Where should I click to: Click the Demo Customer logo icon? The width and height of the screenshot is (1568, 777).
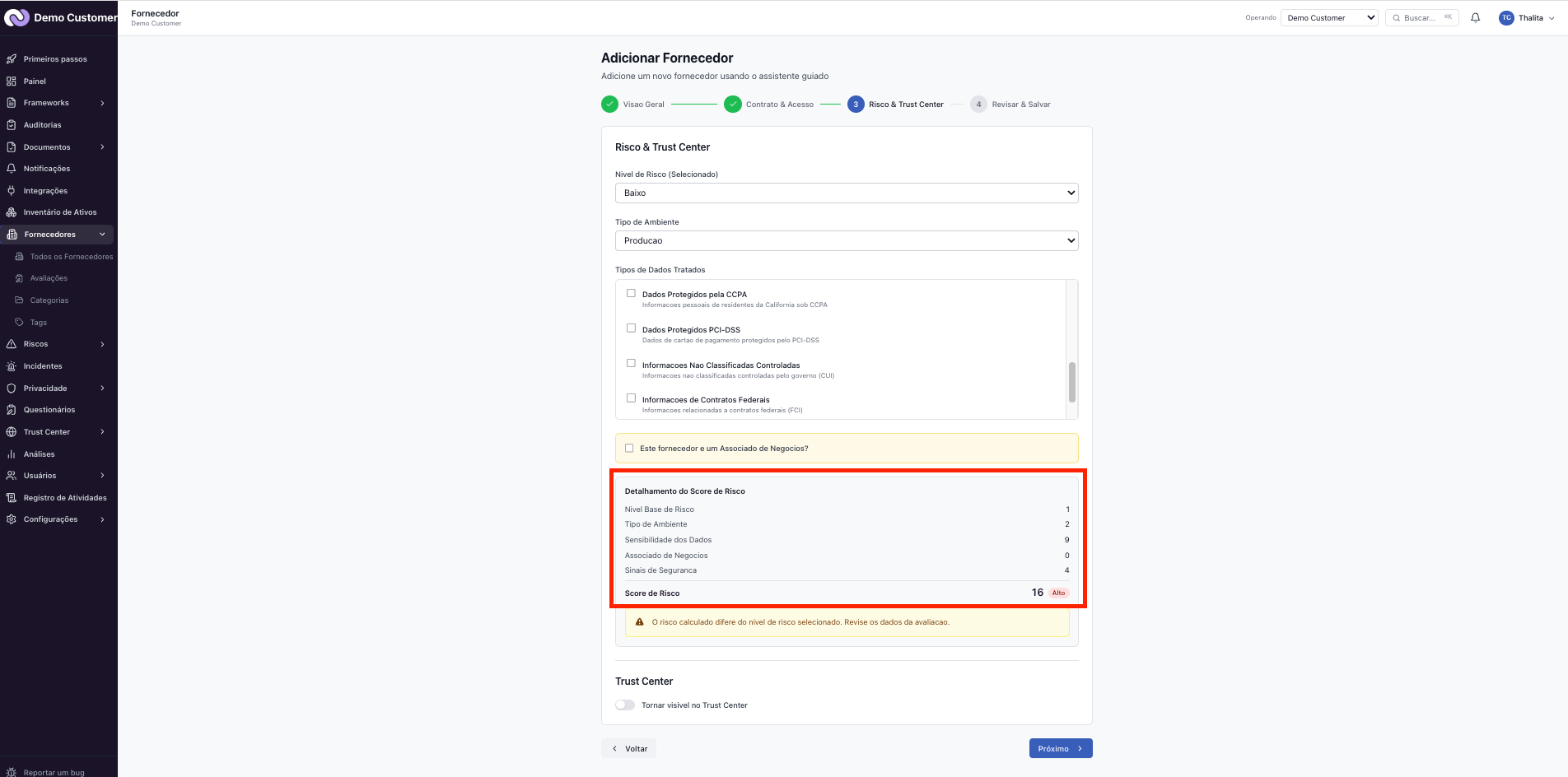(x=16, y=17)
